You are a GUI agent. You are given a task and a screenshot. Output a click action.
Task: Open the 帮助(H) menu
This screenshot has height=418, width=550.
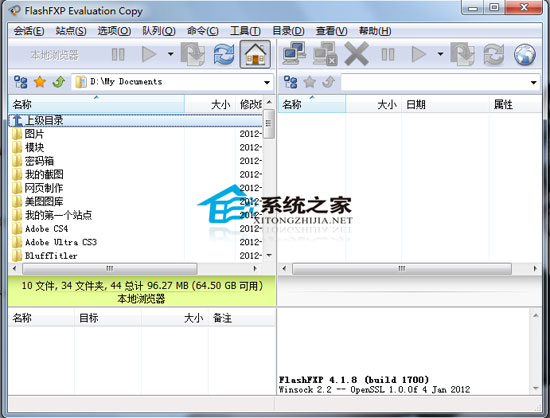click(x=375, y=31)
